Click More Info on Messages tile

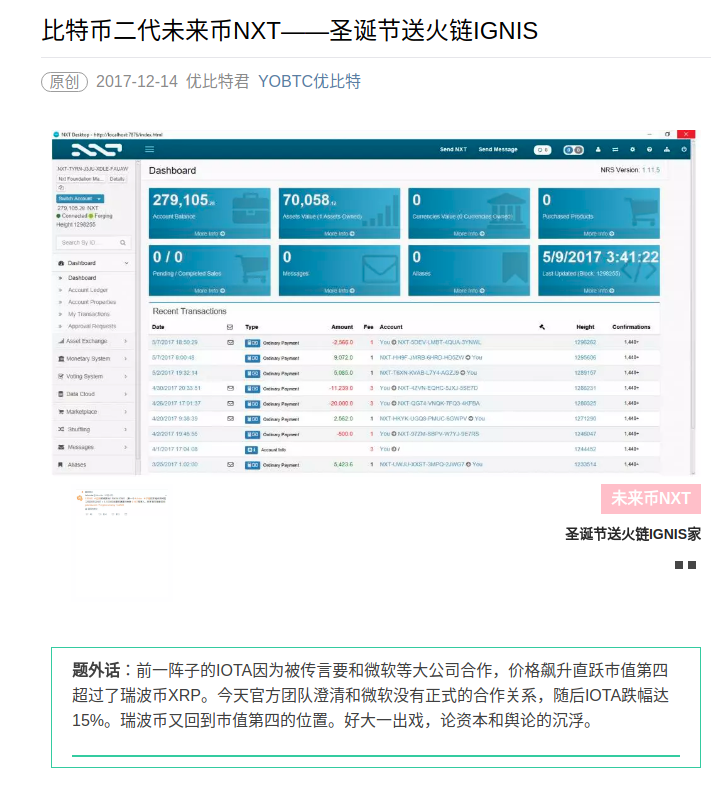(x=339, y=291)
